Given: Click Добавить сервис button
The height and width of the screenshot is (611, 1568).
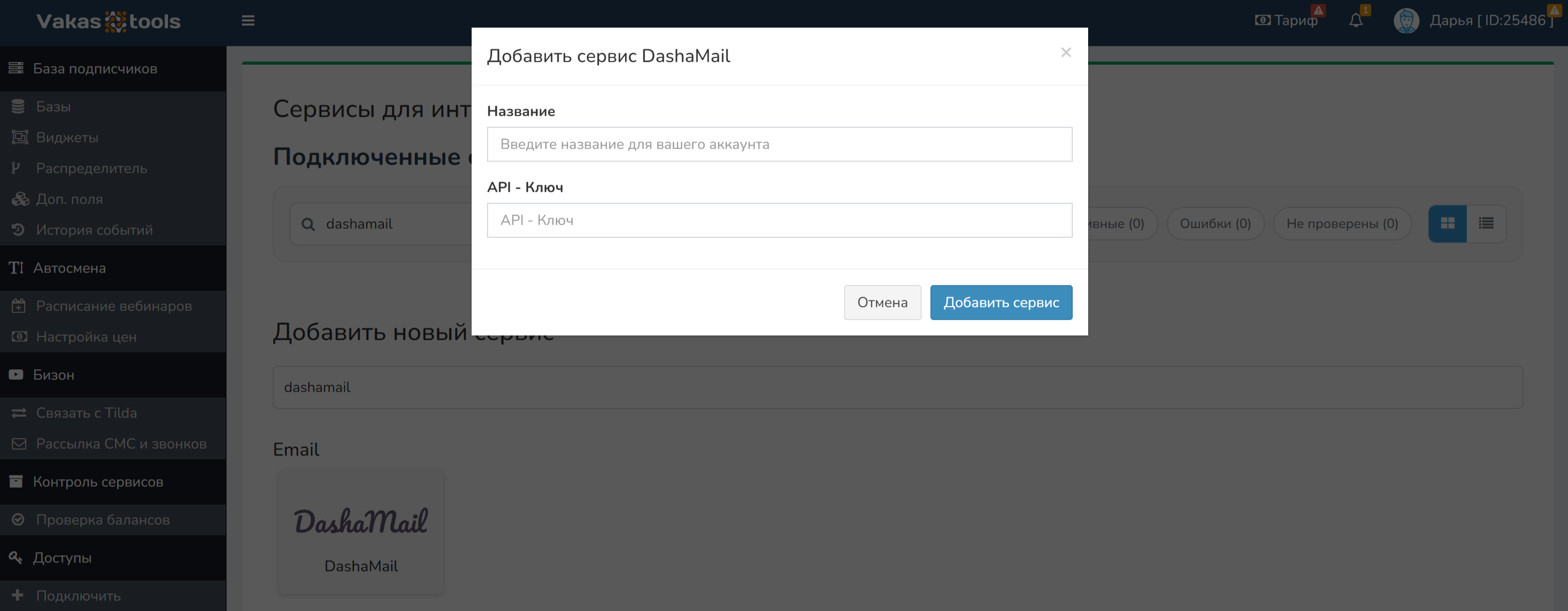Looking at the screenshot, I should pos(1001,303).
